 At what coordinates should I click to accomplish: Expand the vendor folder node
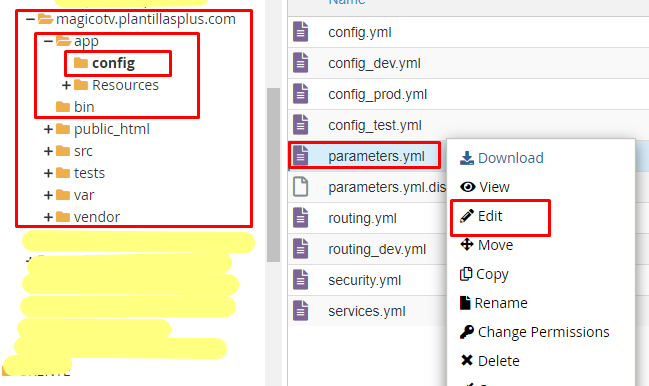(x=48, y=217)
